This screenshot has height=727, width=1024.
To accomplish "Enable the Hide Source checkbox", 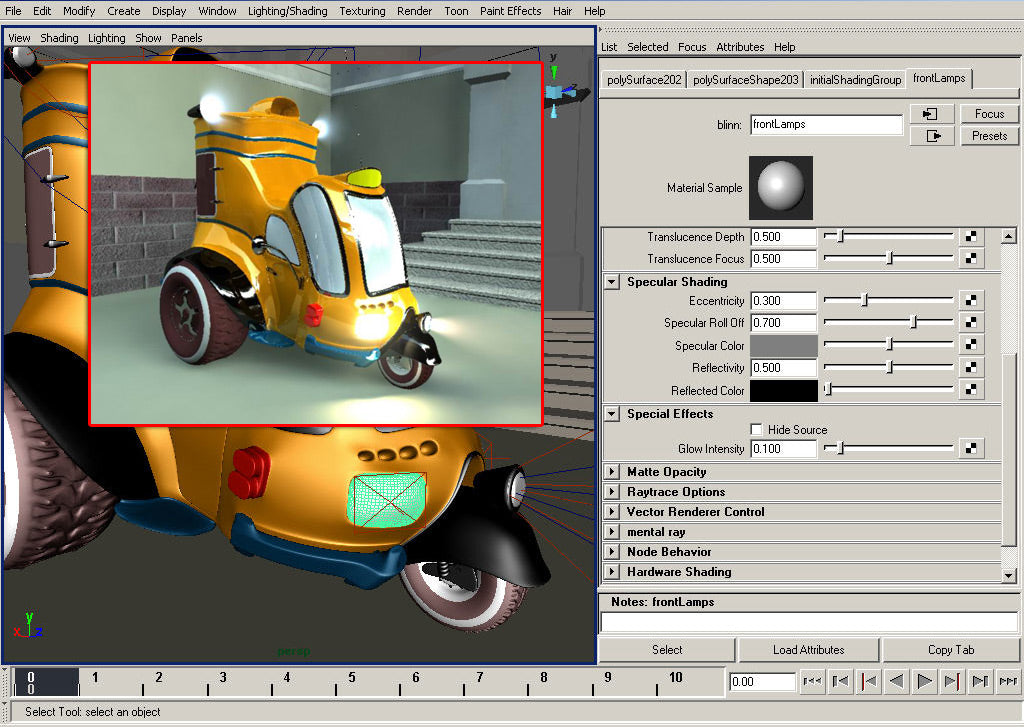I will tap(757, 430).
